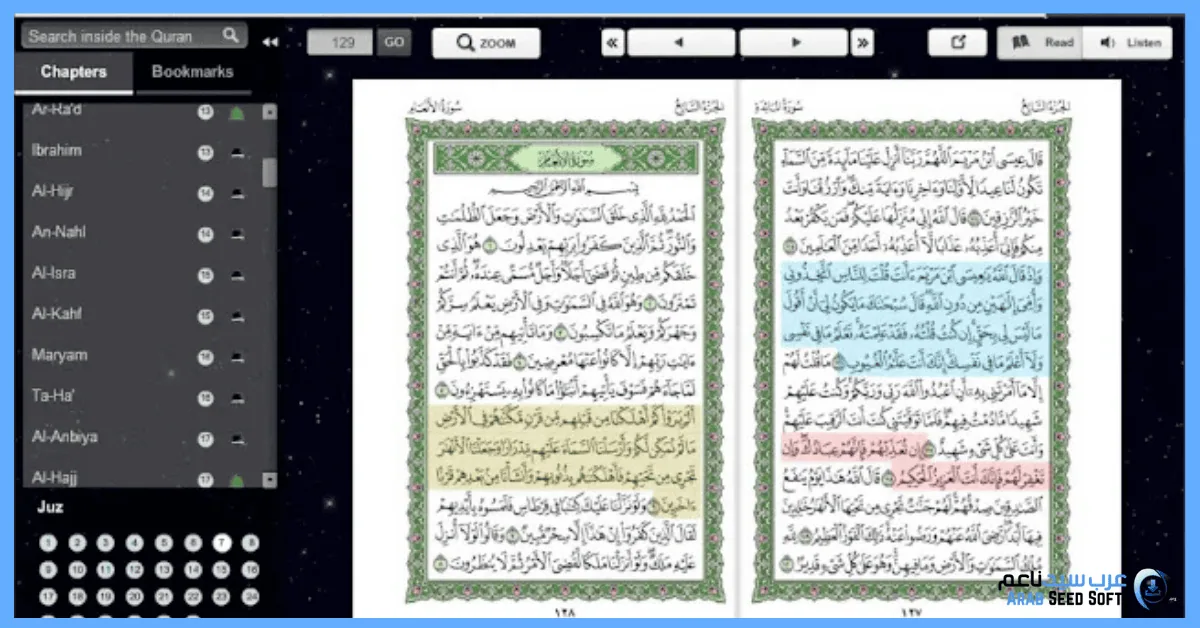Click the juz badge beside Maryam
Viewport: 1200px width, 628px height.
(206, 358)
